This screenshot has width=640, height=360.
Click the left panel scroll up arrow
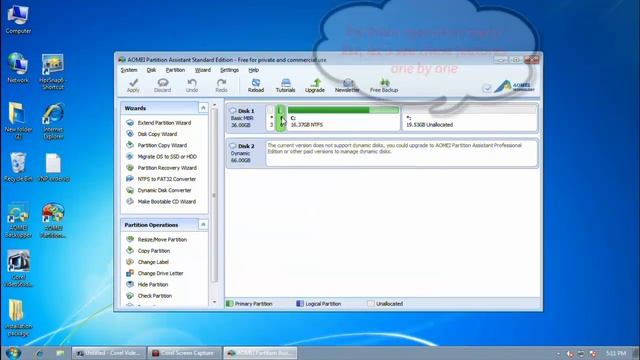(214, 105)
